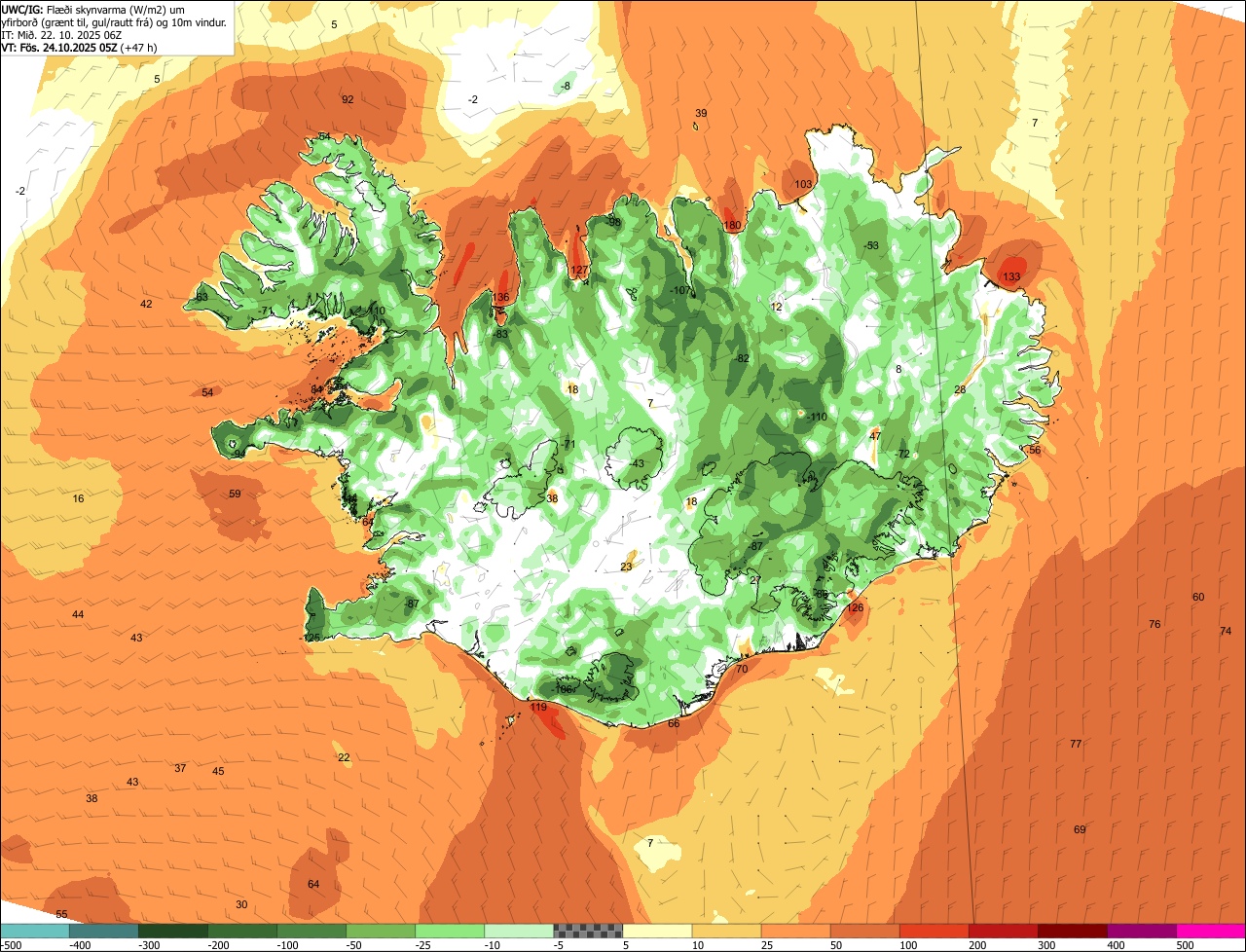This screenshot has height=952, width=1246.
Task: Select the 47 value label
Action: [875, 436]
